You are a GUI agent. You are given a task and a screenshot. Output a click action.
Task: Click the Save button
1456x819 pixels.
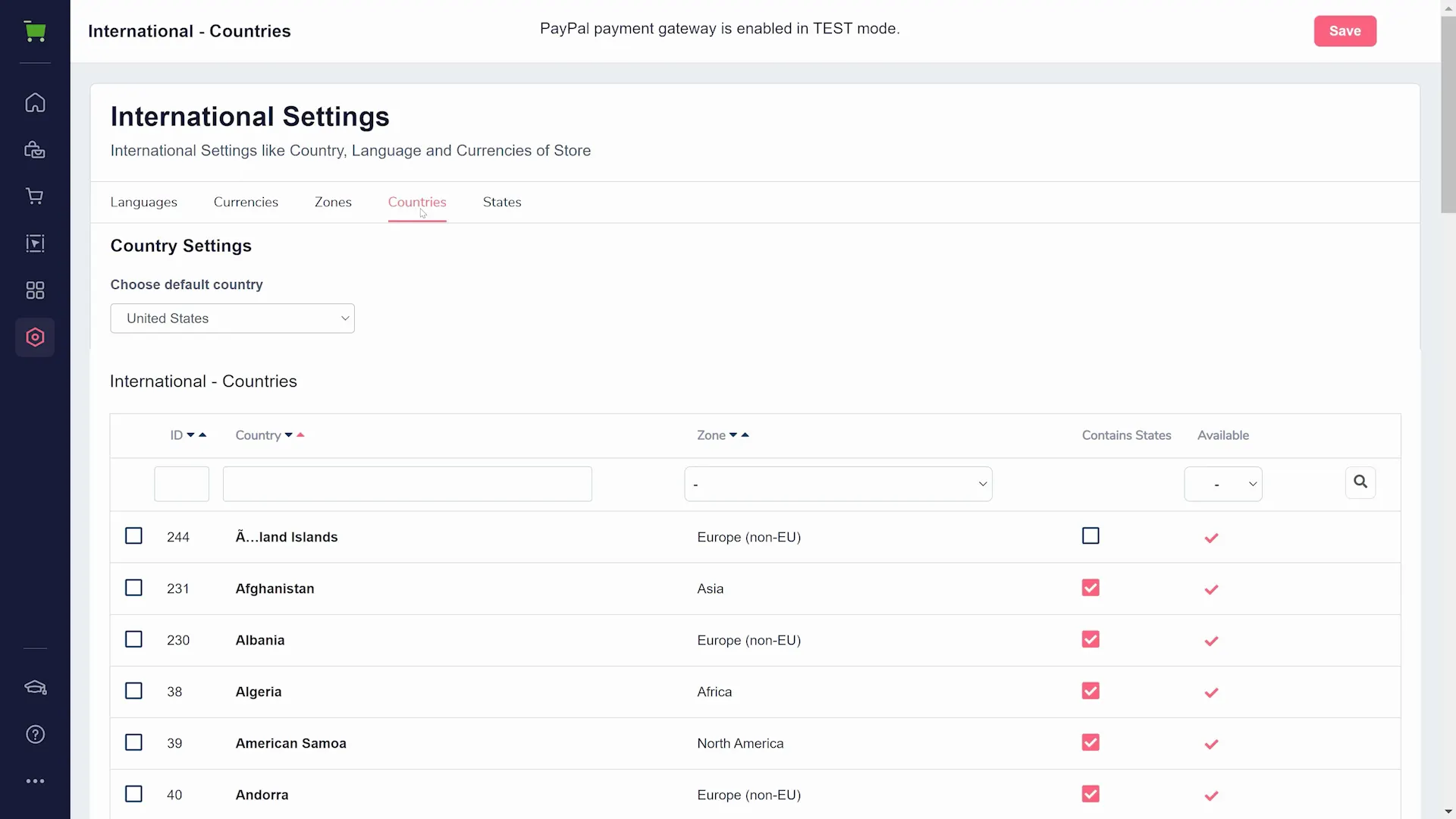(x=1345, y=31)
